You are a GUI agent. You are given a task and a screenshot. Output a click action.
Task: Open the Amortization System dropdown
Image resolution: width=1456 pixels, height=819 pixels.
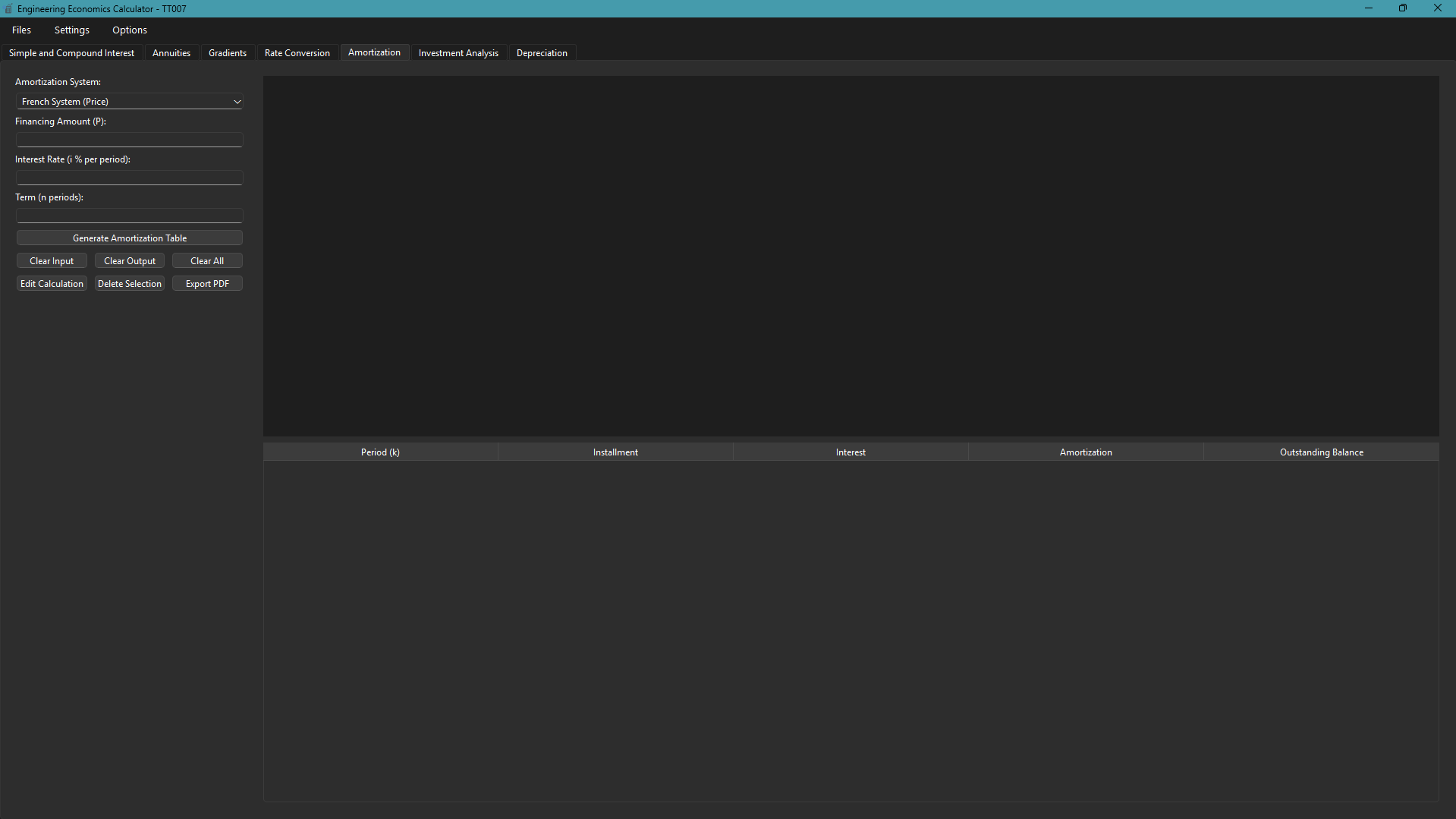point(129,102)
